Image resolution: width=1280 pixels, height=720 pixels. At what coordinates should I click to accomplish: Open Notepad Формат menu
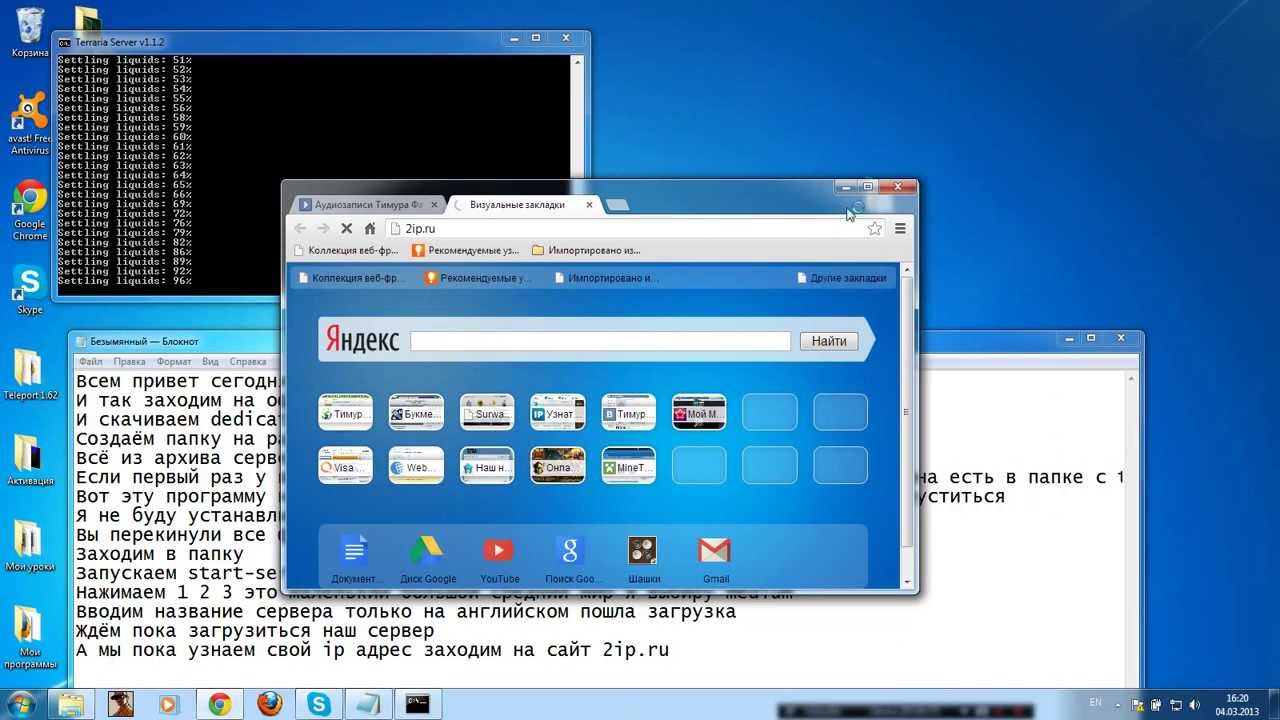click(174, 361)
